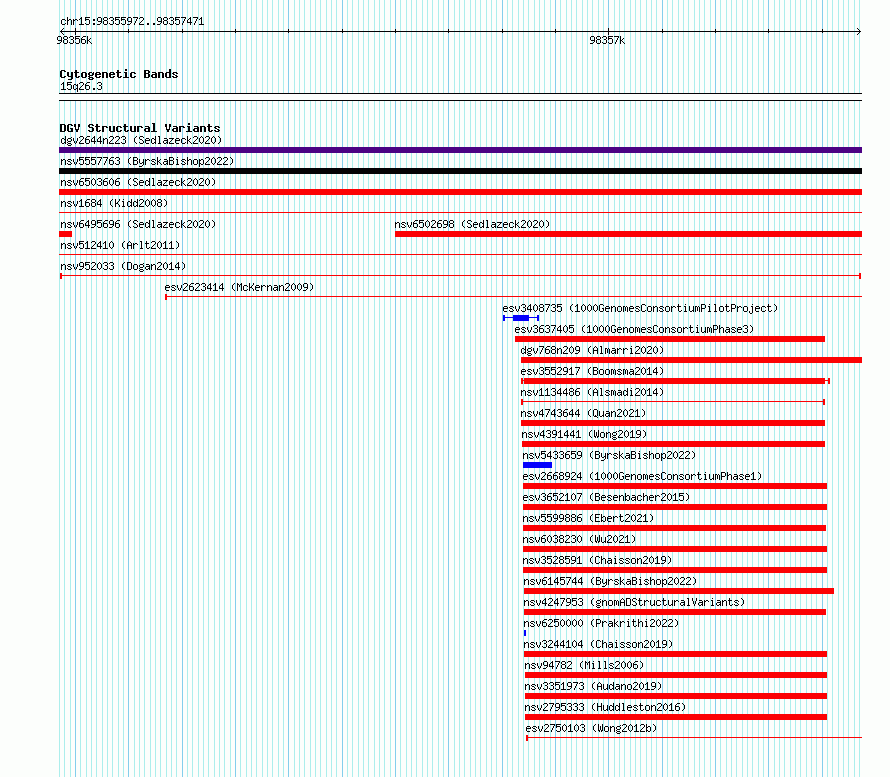Image resolution: width=890 pixels, height=777 pixels.
Task: Open nsv6503606 (Sedlazeck2020) label
Action: click(138, 182)
